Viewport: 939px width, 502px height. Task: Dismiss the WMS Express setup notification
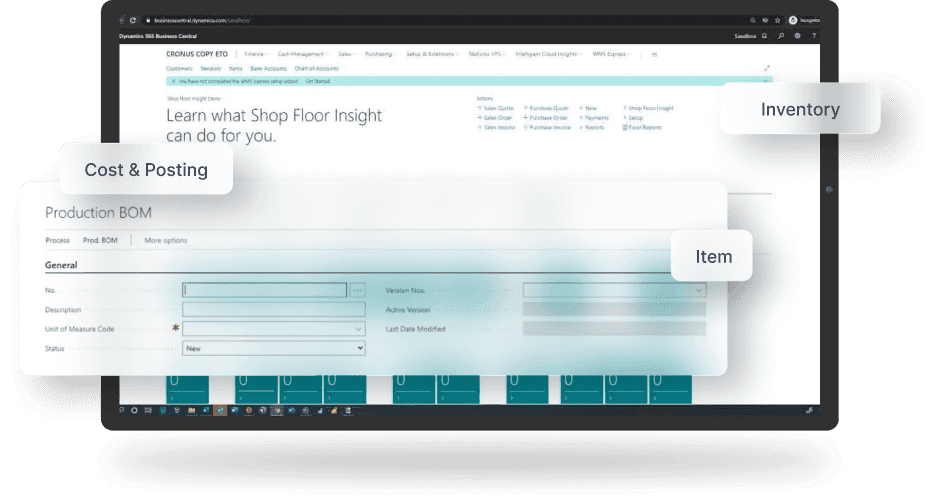pos(173,81)
